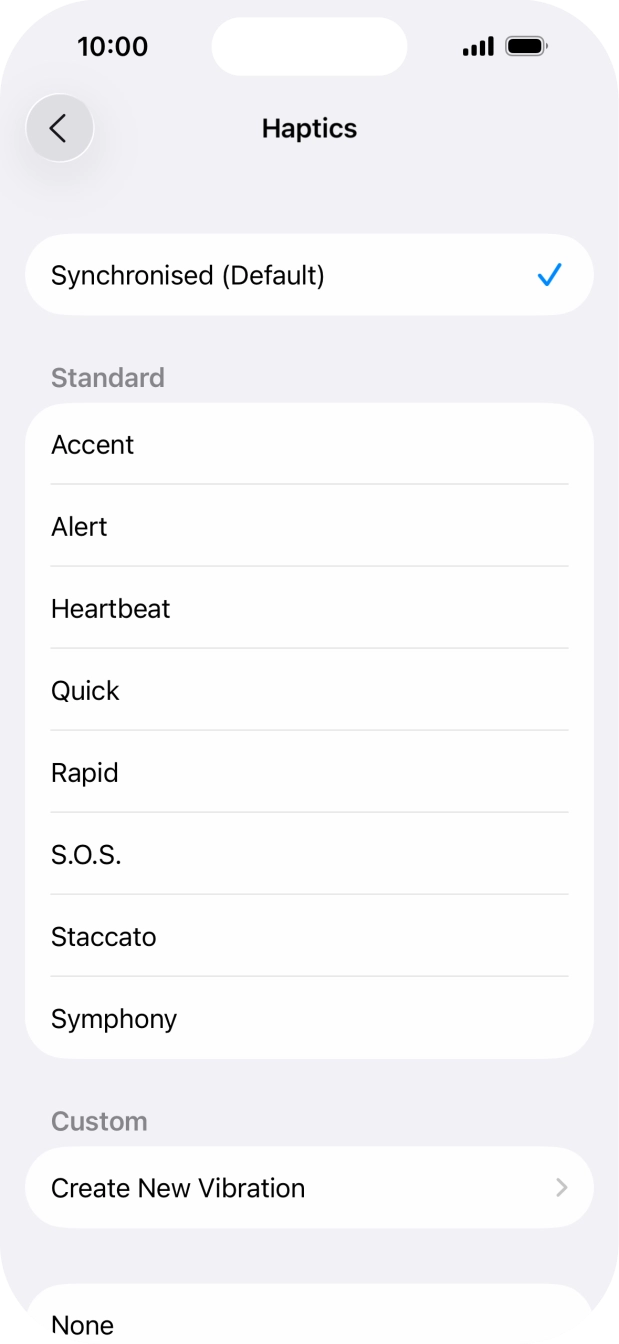The height and width of the screenshot is (1344, 619).
Task: Tap the clock in the status bar
Action: pyautogui.click(x=113, y=46)
